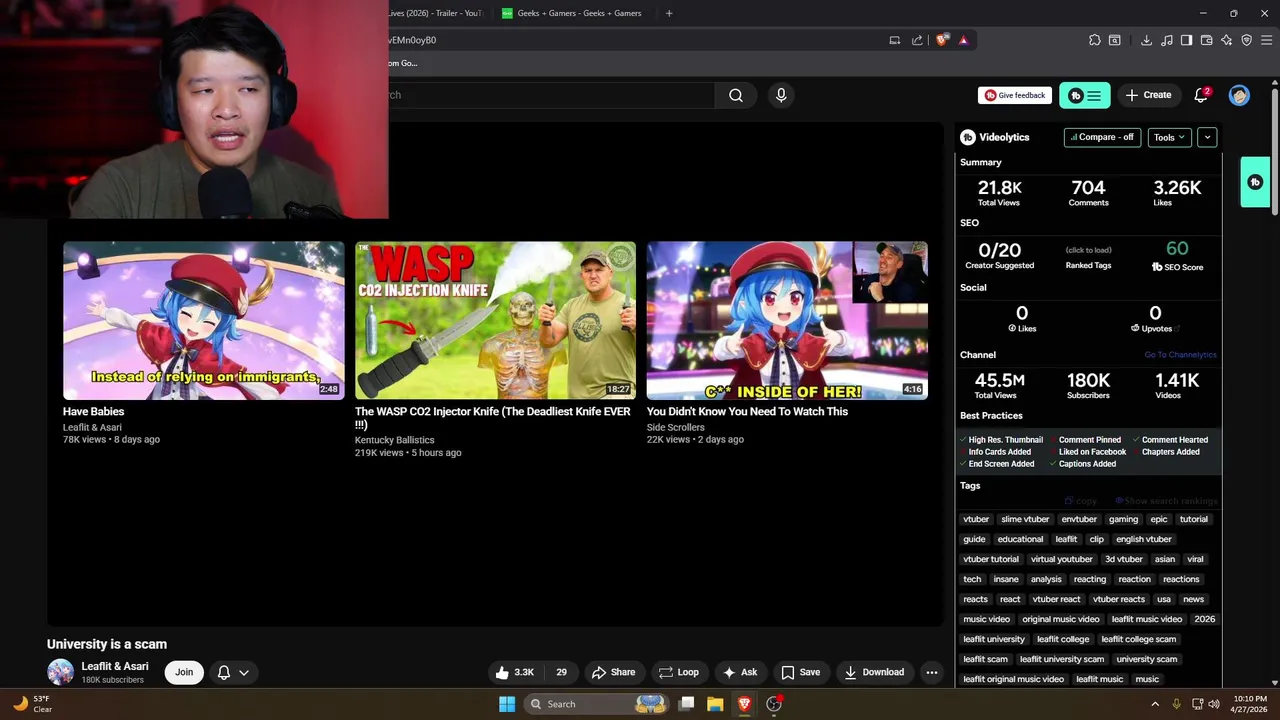Open Have Babies video thumbnail
Screen dimensions: 1280x720
(x=204, y=320)
